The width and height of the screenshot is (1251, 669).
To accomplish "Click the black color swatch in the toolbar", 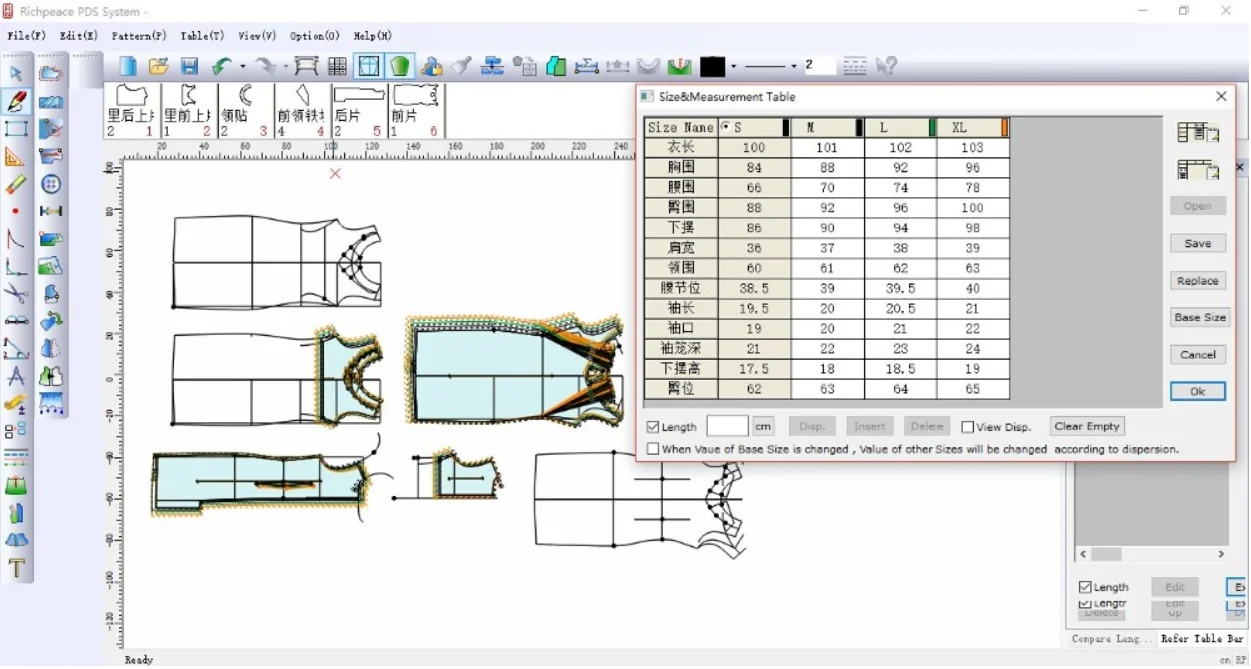I will coord(714,64).
